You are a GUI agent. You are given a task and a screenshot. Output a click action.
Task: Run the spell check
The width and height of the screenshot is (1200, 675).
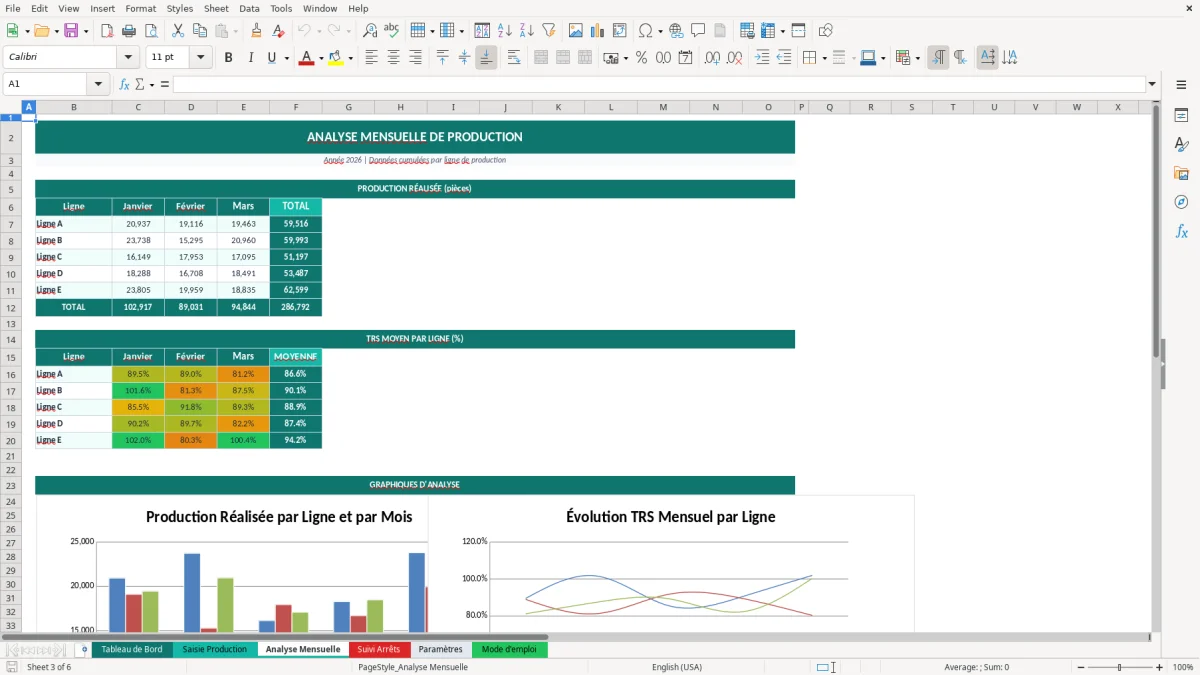(x=391, y=31)
